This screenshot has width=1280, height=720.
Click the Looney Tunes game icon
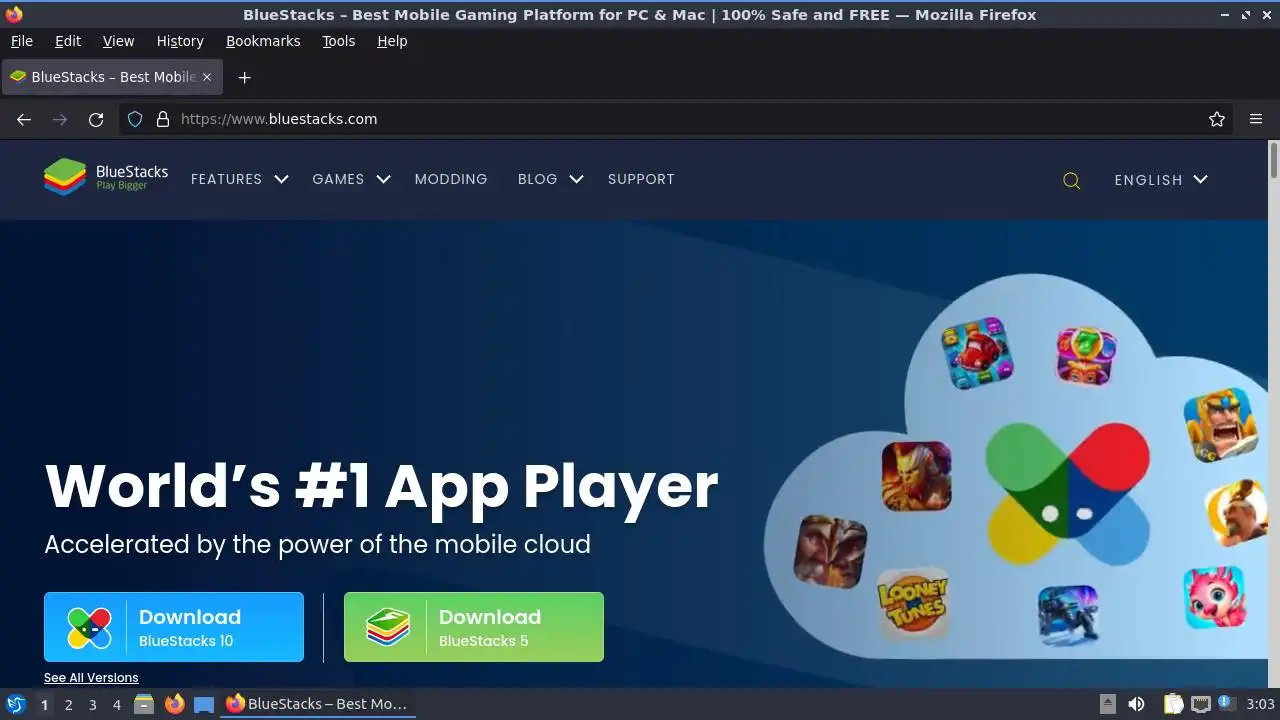coord(912,603)
